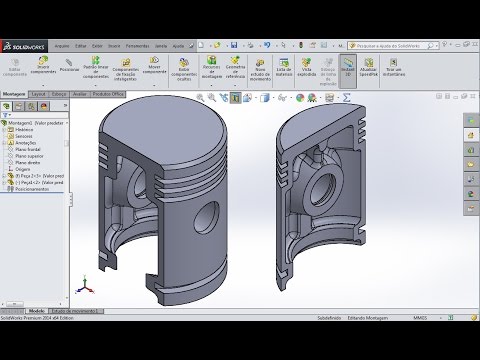
Task: Open View orientation icon
Action: (x=247, y=97)
